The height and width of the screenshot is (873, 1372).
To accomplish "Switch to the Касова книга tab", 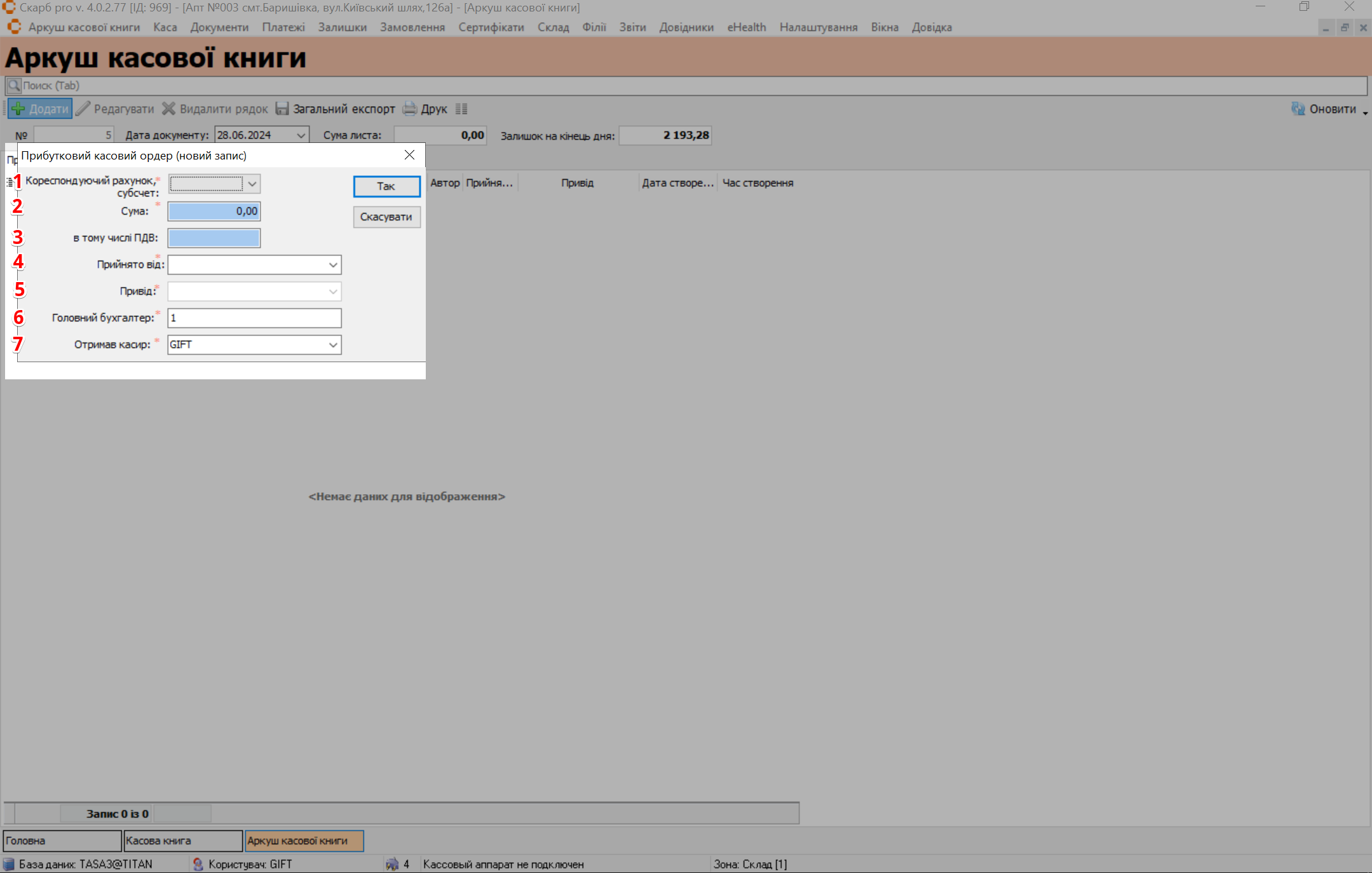I will [183, 841].
